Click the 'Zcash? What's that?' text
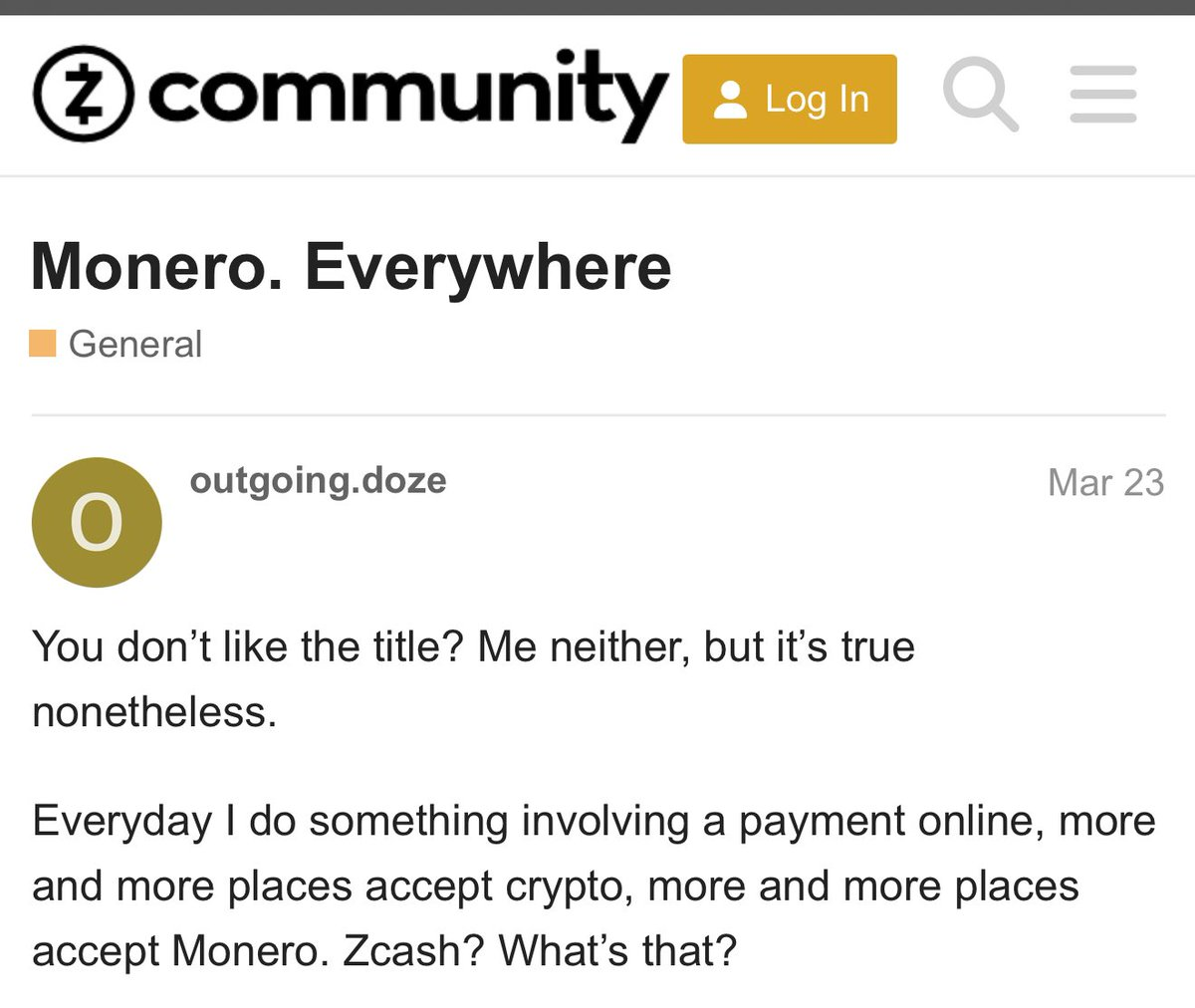Screen dimensions: 1195x1008 pyautogui.click(x=540, y=950)
